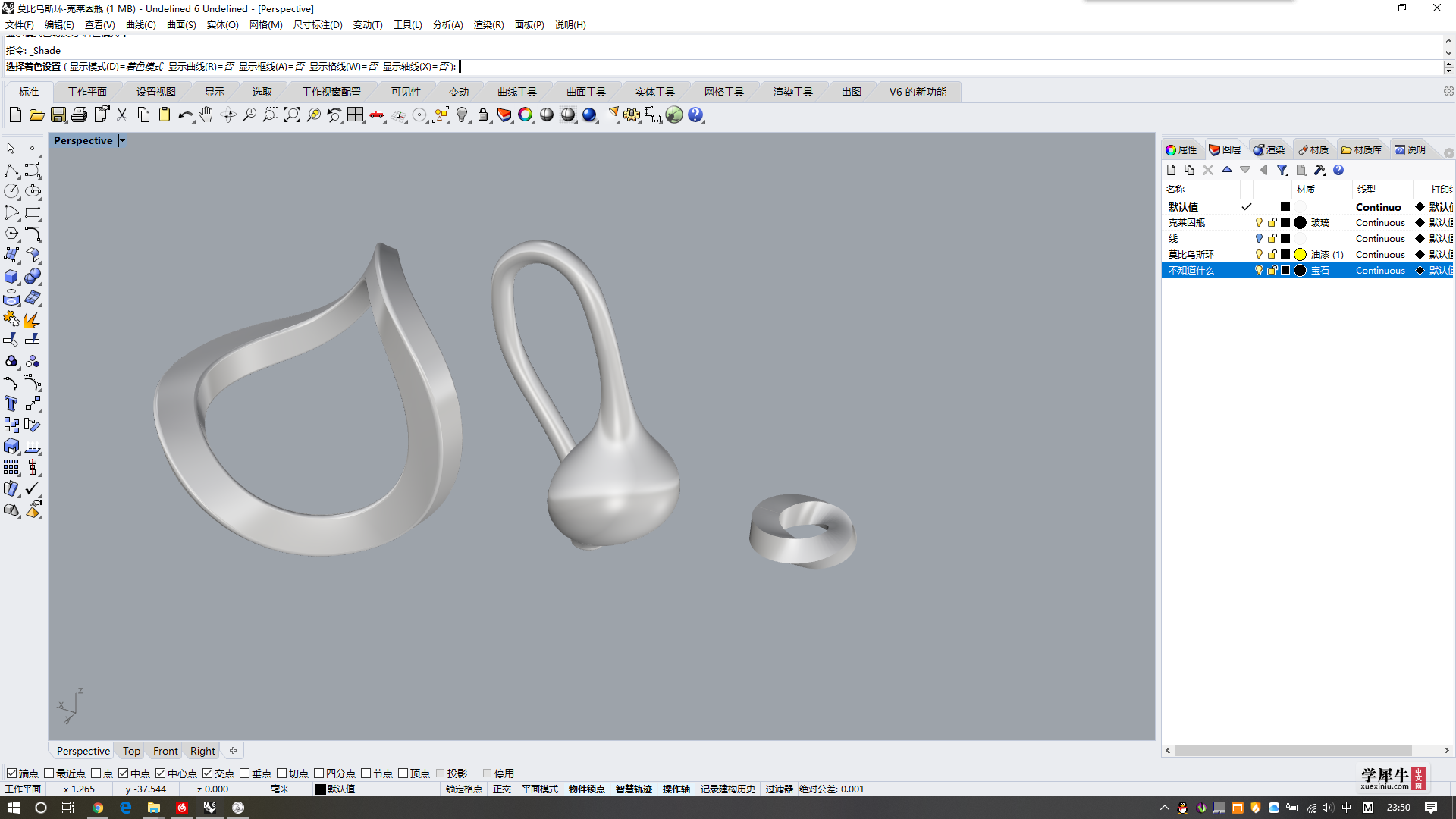This screenshot has width=1456, height=819.
Task: Enable the 垂点 osnap checkbox
Action: pyautogui.click(x=245, y=773)
